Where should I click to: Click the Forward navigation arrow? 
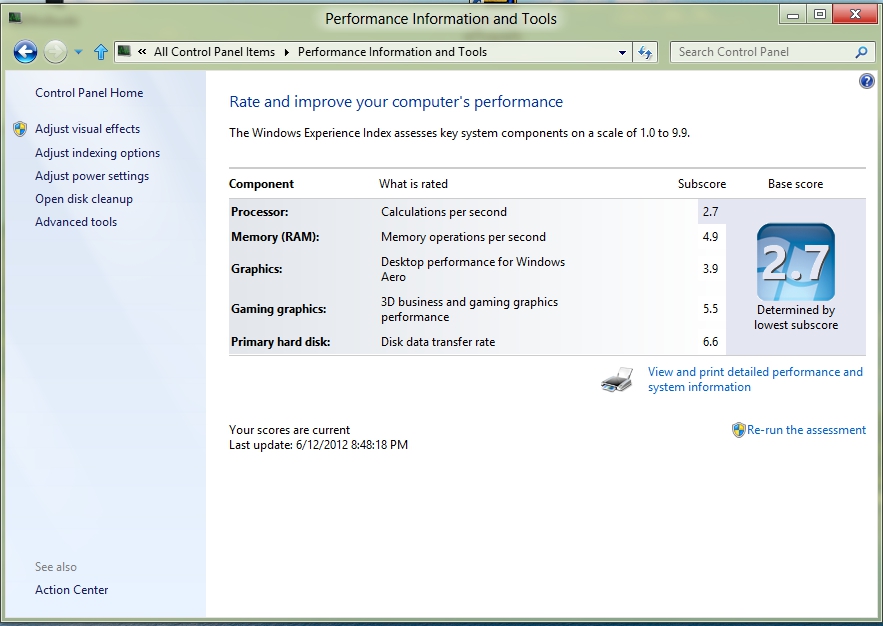click(55, 52)
